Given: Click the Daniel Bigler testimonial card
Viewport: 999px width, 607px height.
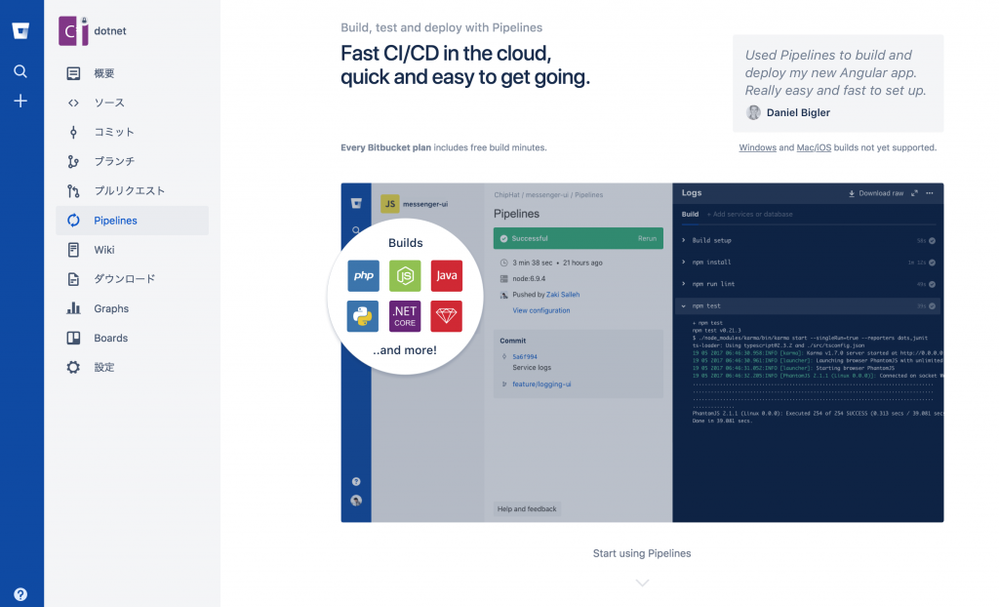Looking at the screenshot, I should [x=838, y=83].
